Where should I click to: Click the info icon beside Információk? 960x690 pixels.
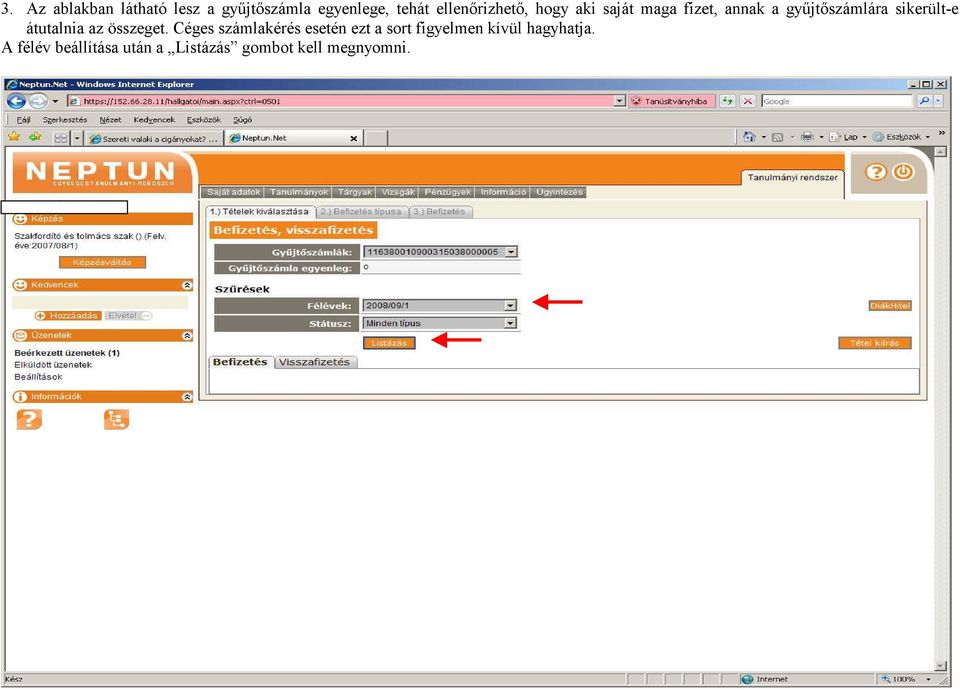pyautogui.click(x=21, y=397)
